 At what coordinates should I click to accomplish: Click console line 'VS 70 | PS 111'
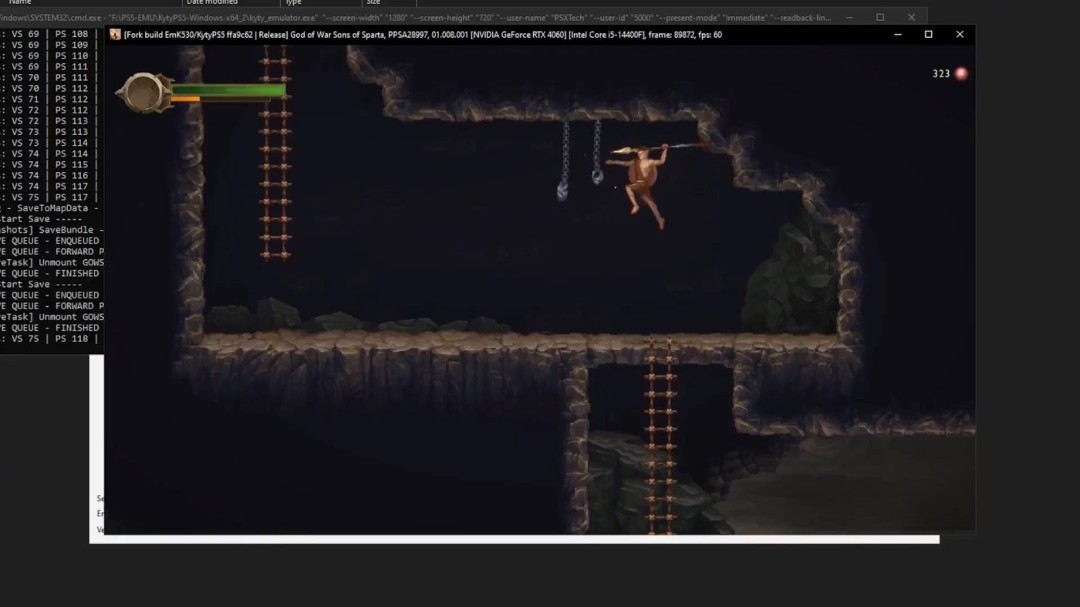tap(48, 77)
